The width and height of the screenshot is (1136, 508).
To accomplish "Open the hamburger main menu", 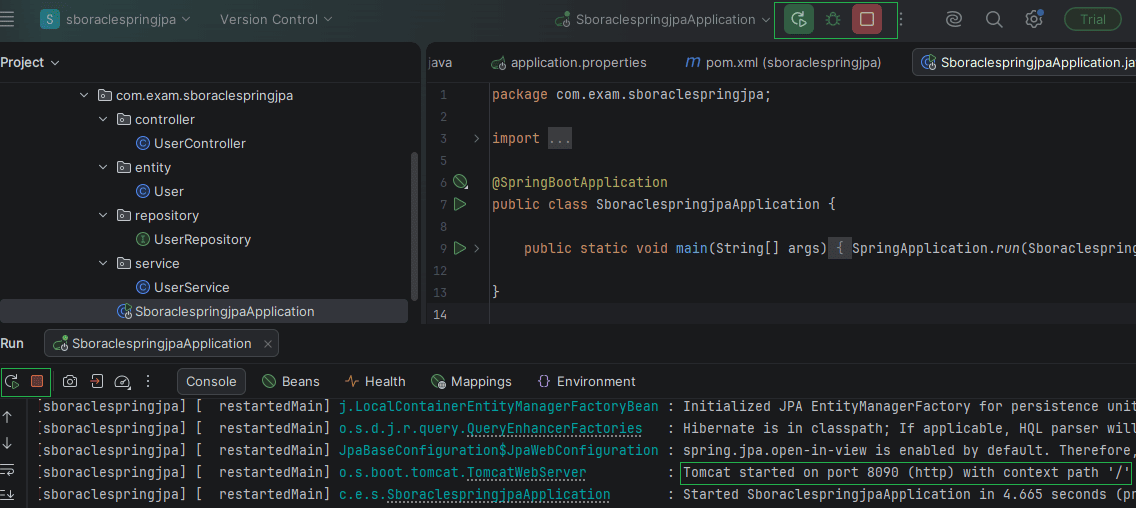I will (x=6, y=20).
